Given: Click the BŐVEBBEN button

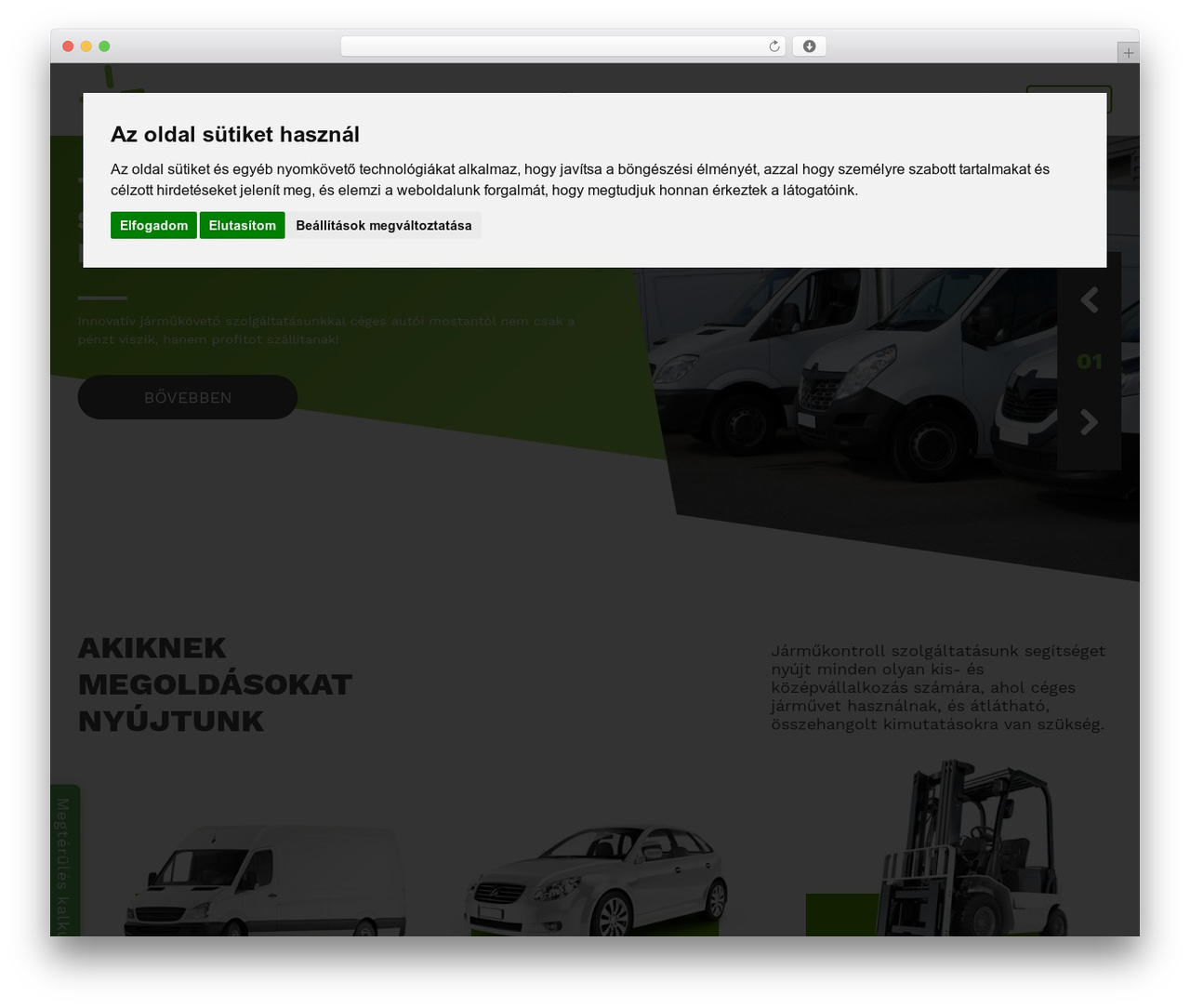Looking at the screenshot, I should 188,397.
